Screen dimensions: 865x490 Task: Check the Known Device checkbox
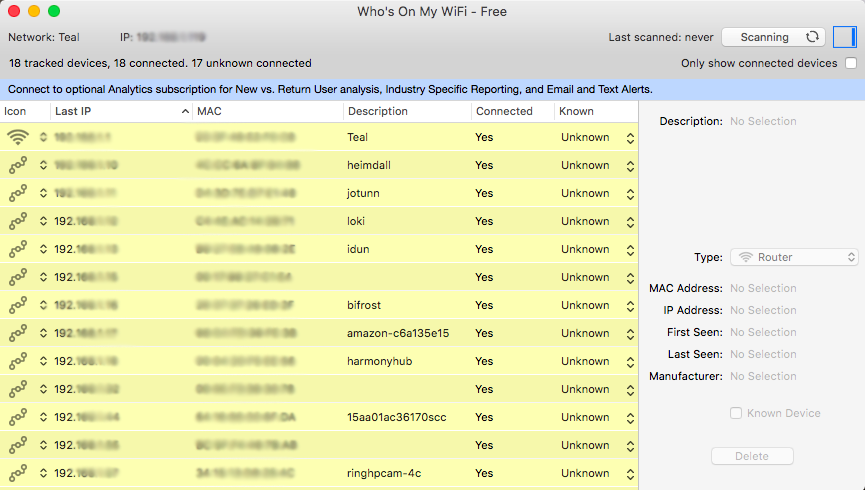point(736,413)
